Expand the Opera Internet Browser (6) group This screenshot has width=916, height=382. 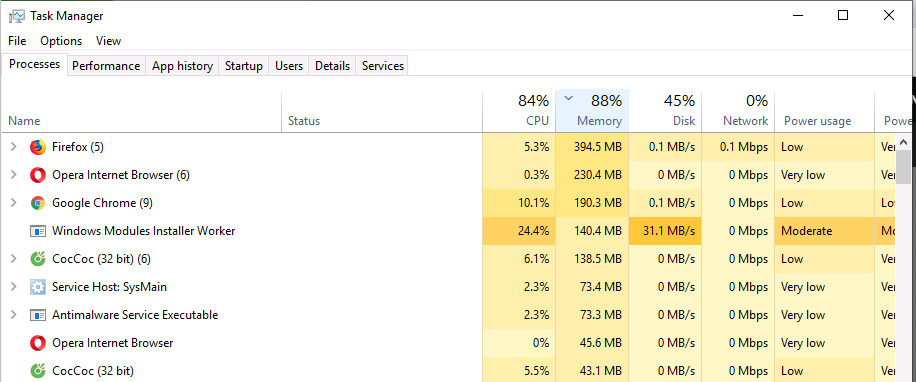(x=14, y=175)
